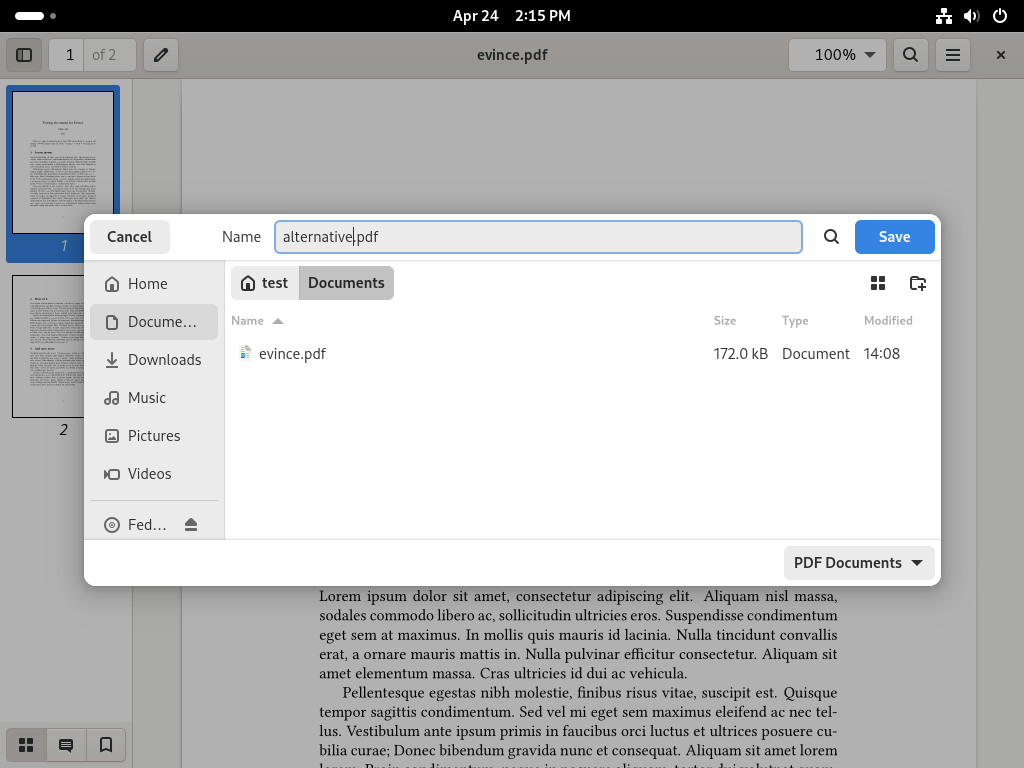
Task: Click the volume speaker icon
Action: point(972,16)
